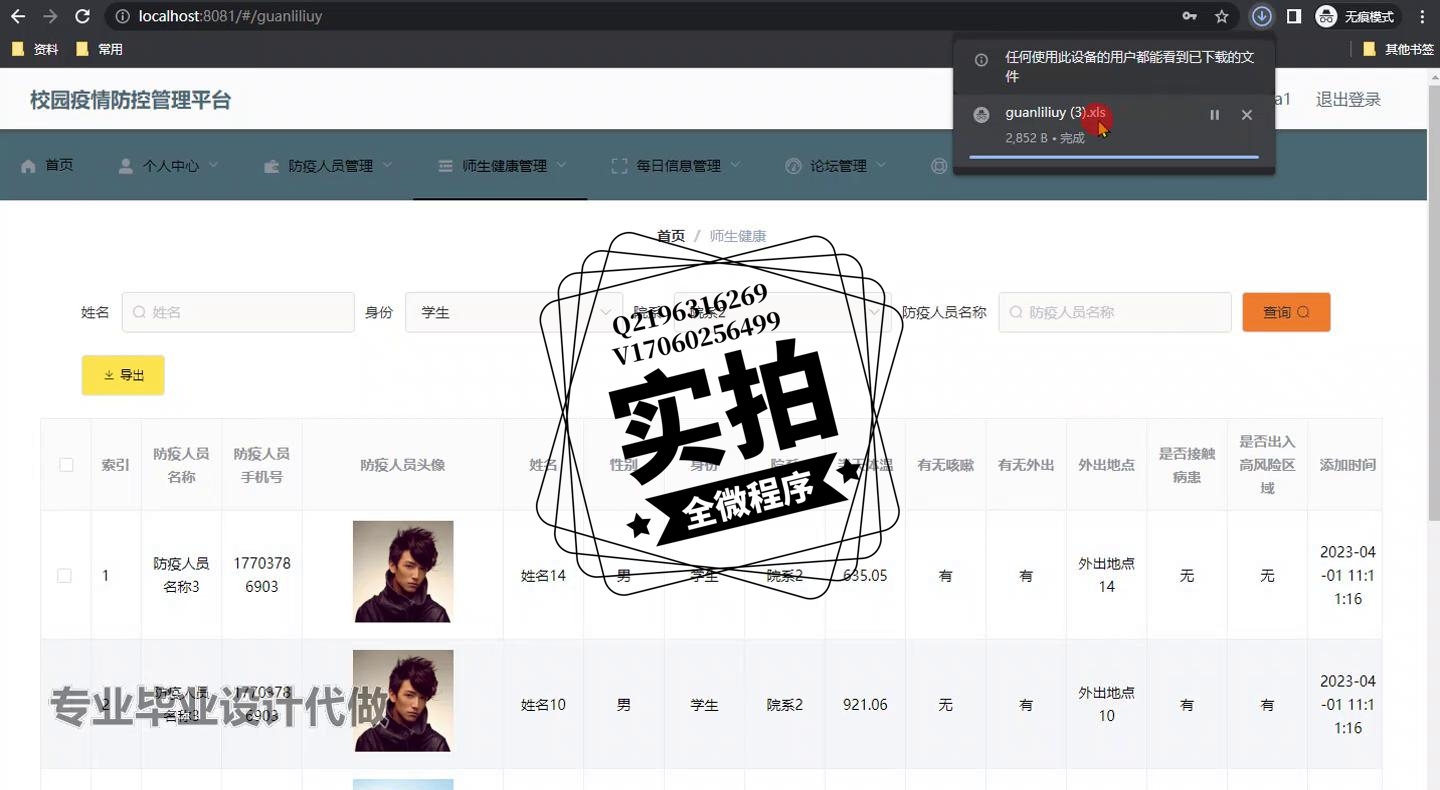Expand the 防疫人员管理 menu
Viewport: 1440px width, 790px height.
point(328,166)
